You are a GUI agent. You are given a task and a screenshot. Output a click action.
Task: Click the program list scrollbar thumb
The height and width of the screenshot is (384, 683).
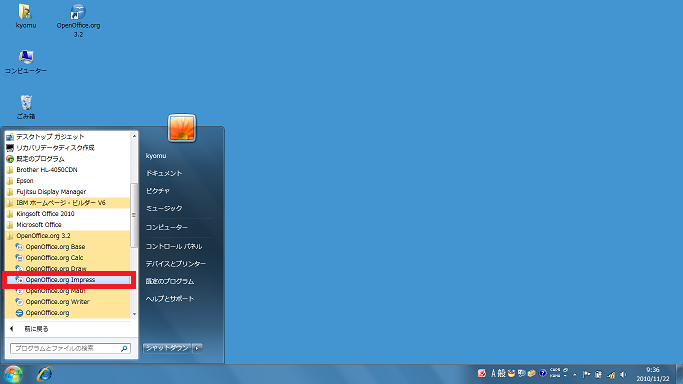pos(134,215)
